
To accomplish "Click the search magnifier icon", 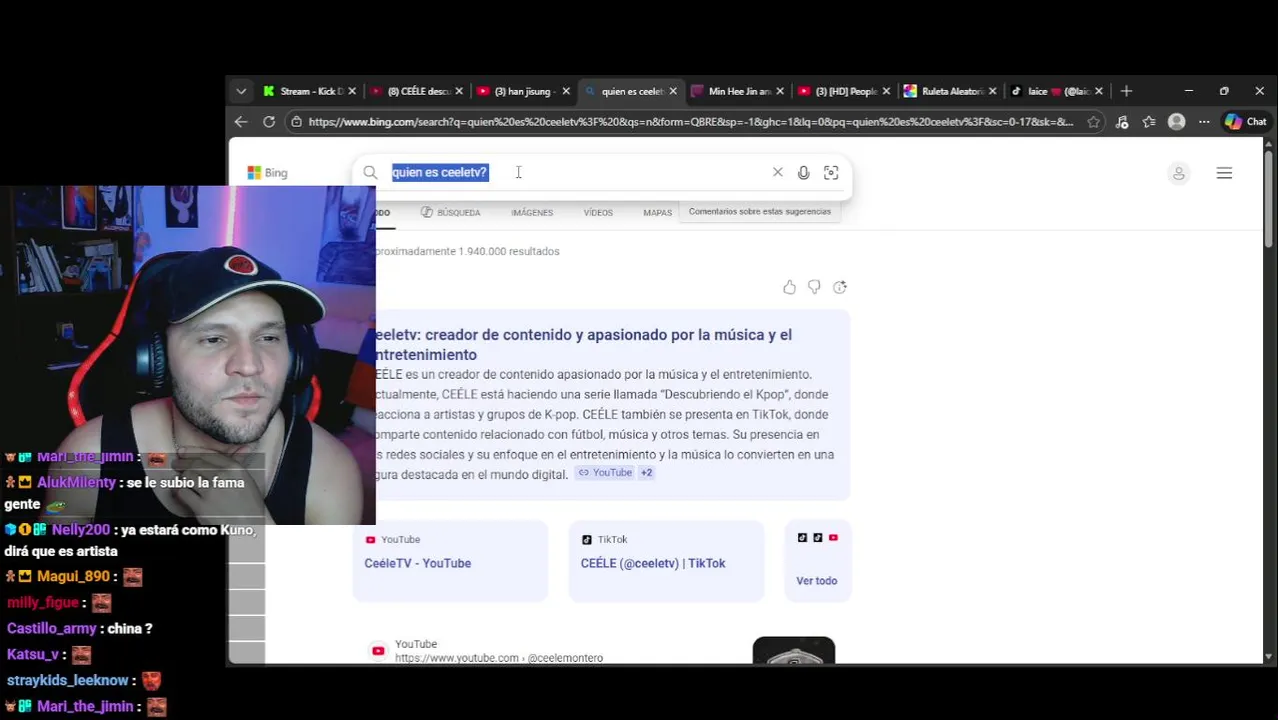I will (370, 173).
